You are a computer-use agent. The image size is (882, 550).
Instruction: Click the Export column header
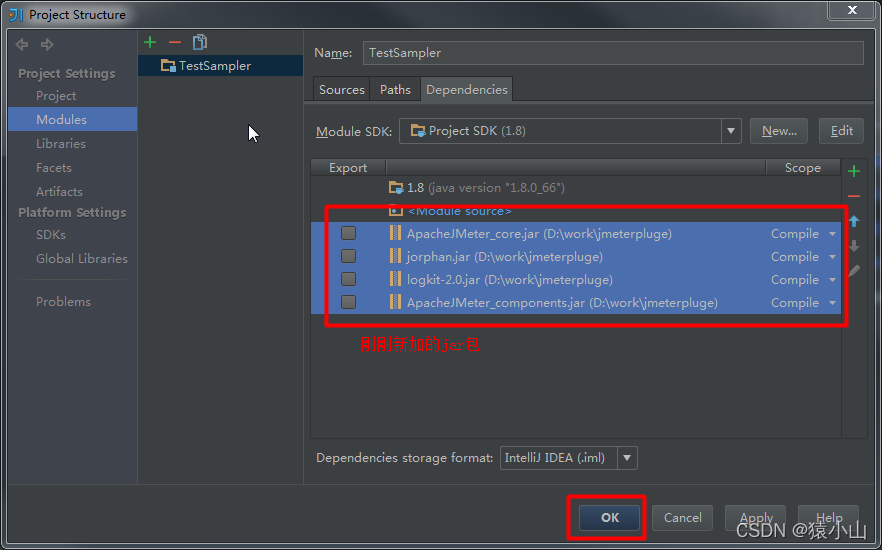(348, 168)
